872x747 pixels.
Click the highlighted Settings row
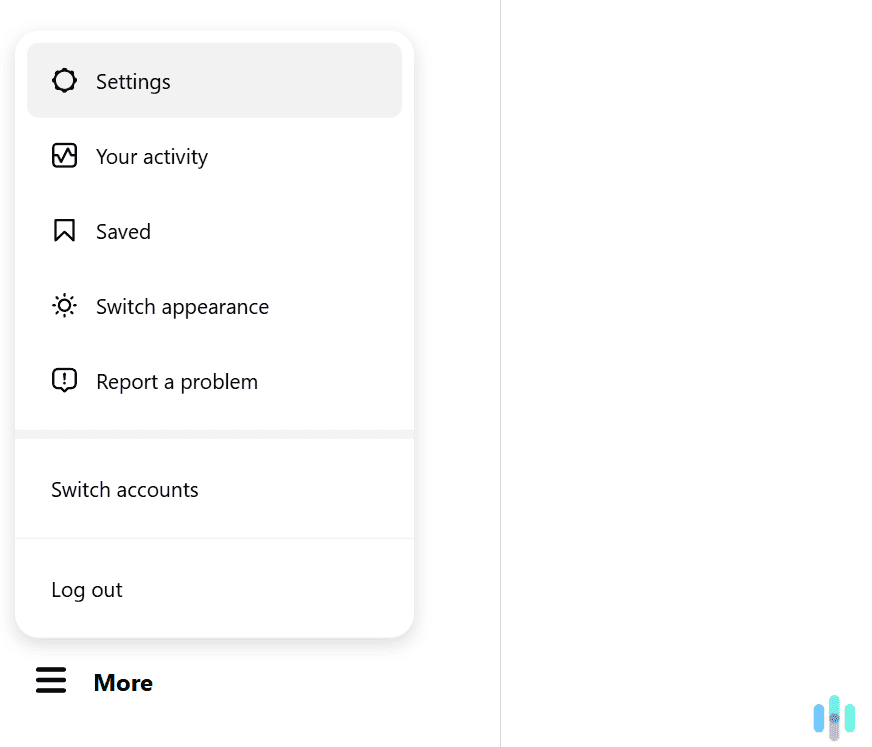(214, 80)
